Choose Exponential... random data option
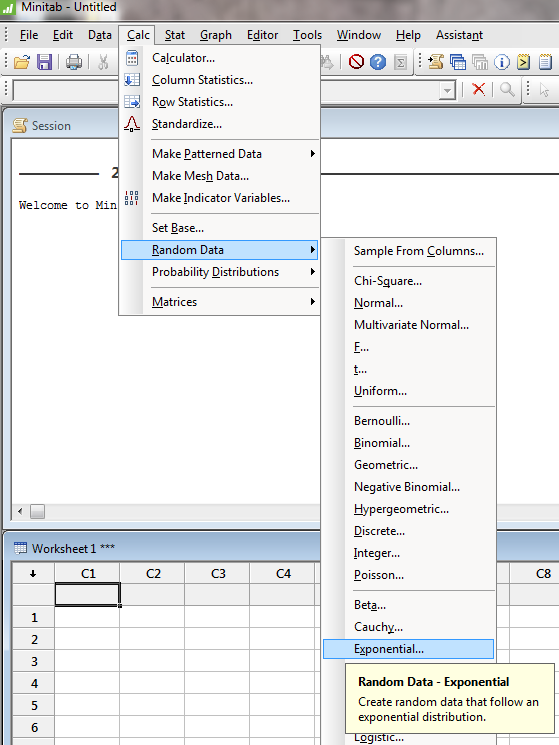 click(408, 649)
